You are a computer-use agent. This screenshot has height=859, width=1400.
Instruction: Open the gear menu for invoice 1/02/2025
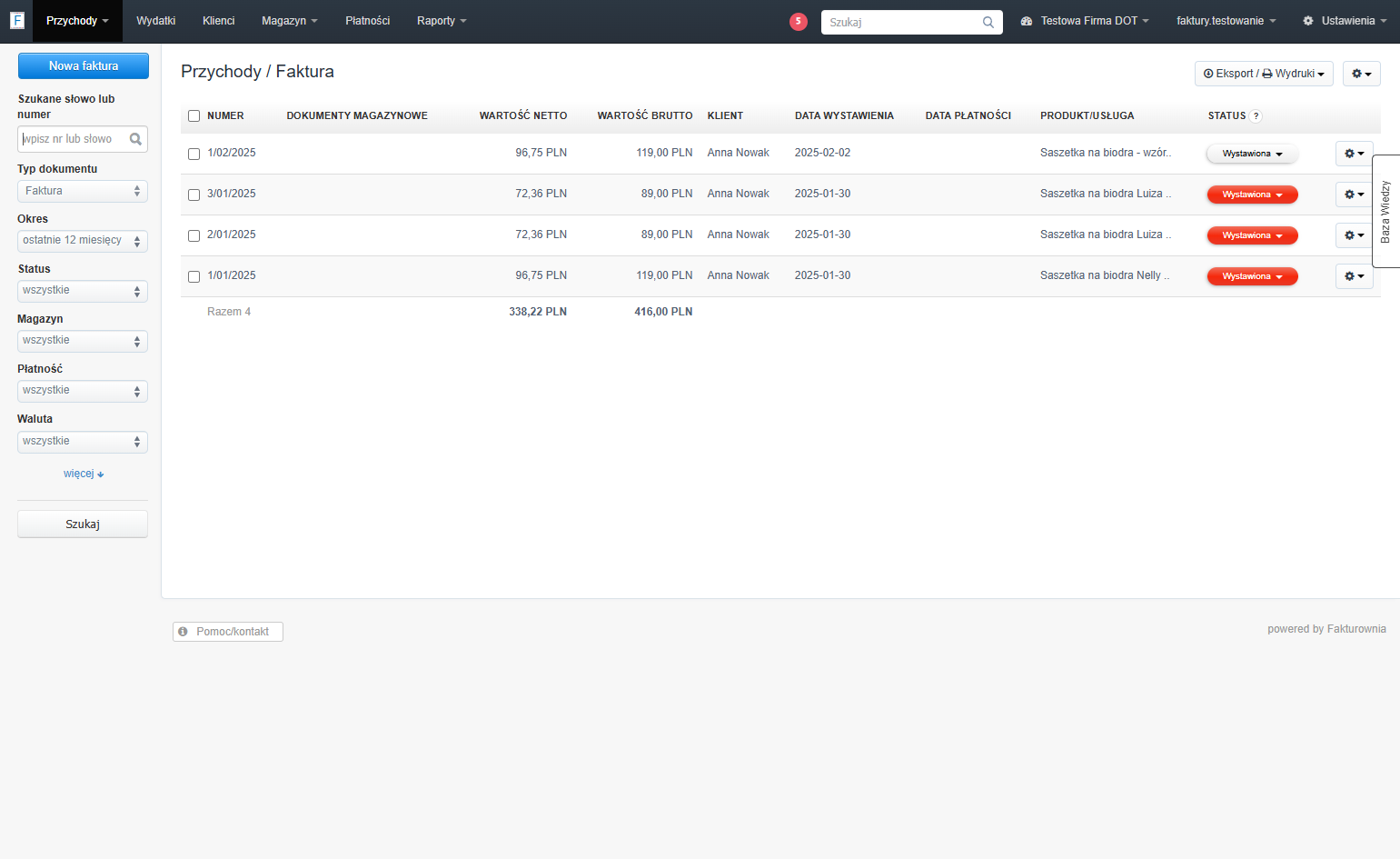click(1354, 154)
